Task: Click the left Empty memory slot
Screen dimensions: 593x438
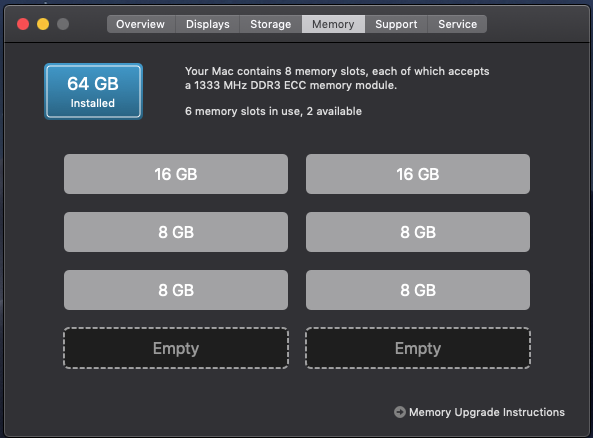Action: [176, 348]
